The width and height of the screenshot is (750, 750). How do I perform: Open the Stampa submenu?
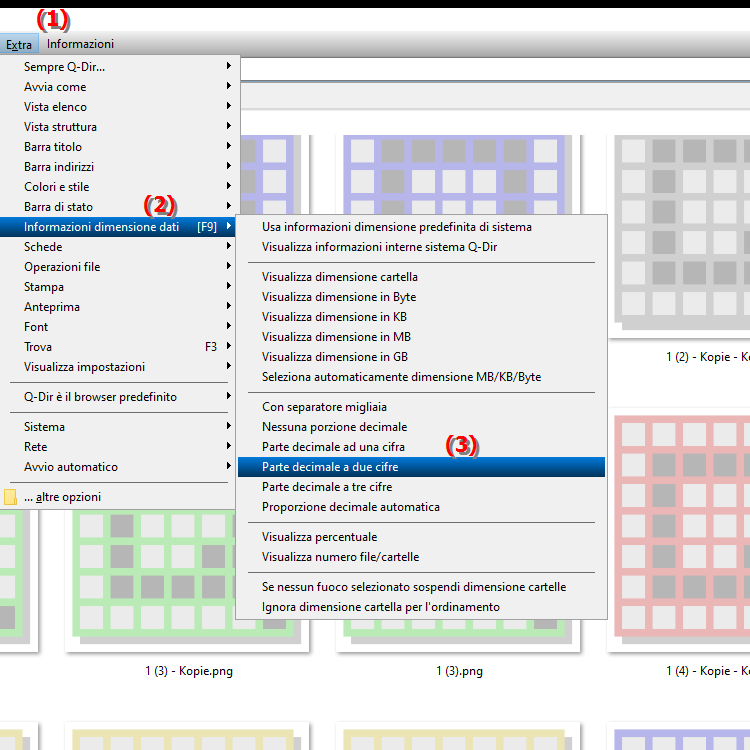click(x=118, y=287)
